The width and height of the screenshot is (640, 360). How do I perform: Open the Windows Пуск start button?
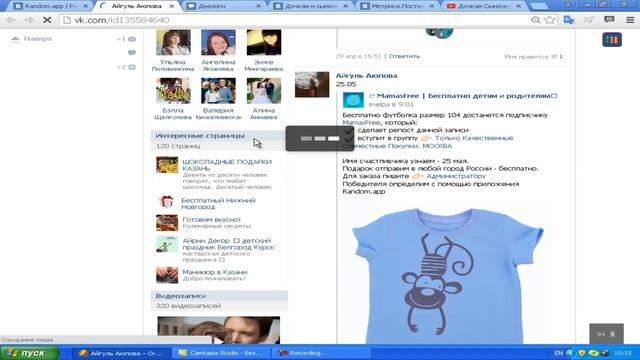29,353
